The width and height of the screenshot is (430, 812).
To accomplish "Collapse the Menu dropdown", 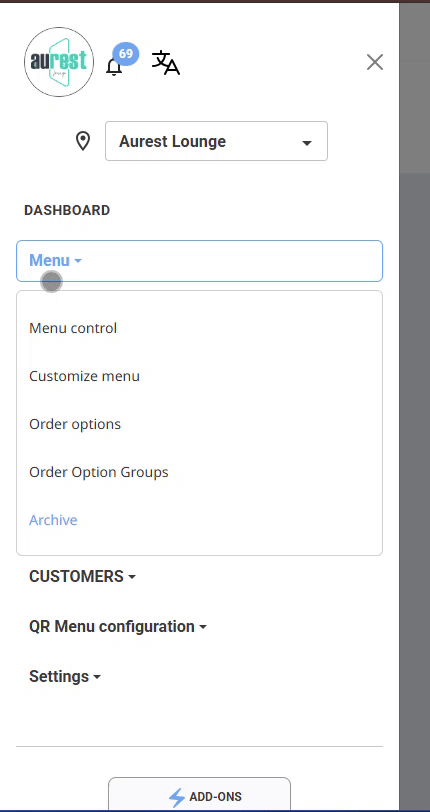I will click(199, 261).
